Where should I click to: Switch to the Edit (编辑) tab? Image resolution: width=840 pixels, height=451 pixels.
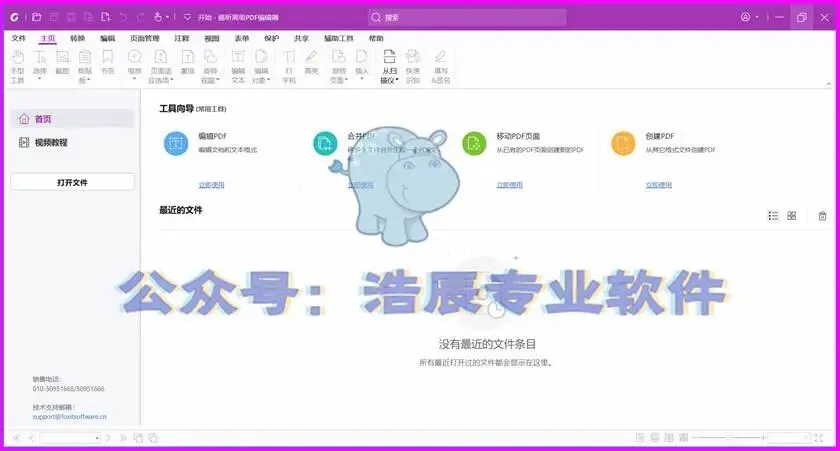108,39
